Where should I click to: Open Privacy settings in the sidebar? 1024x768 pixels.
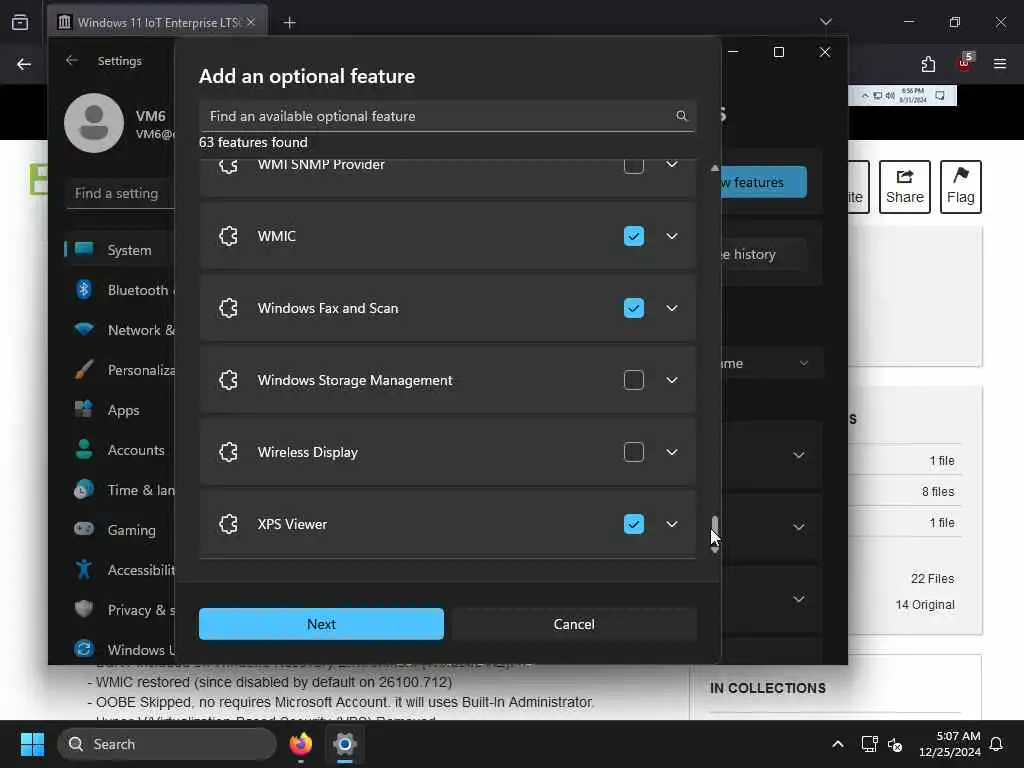[x=120, y=609]
